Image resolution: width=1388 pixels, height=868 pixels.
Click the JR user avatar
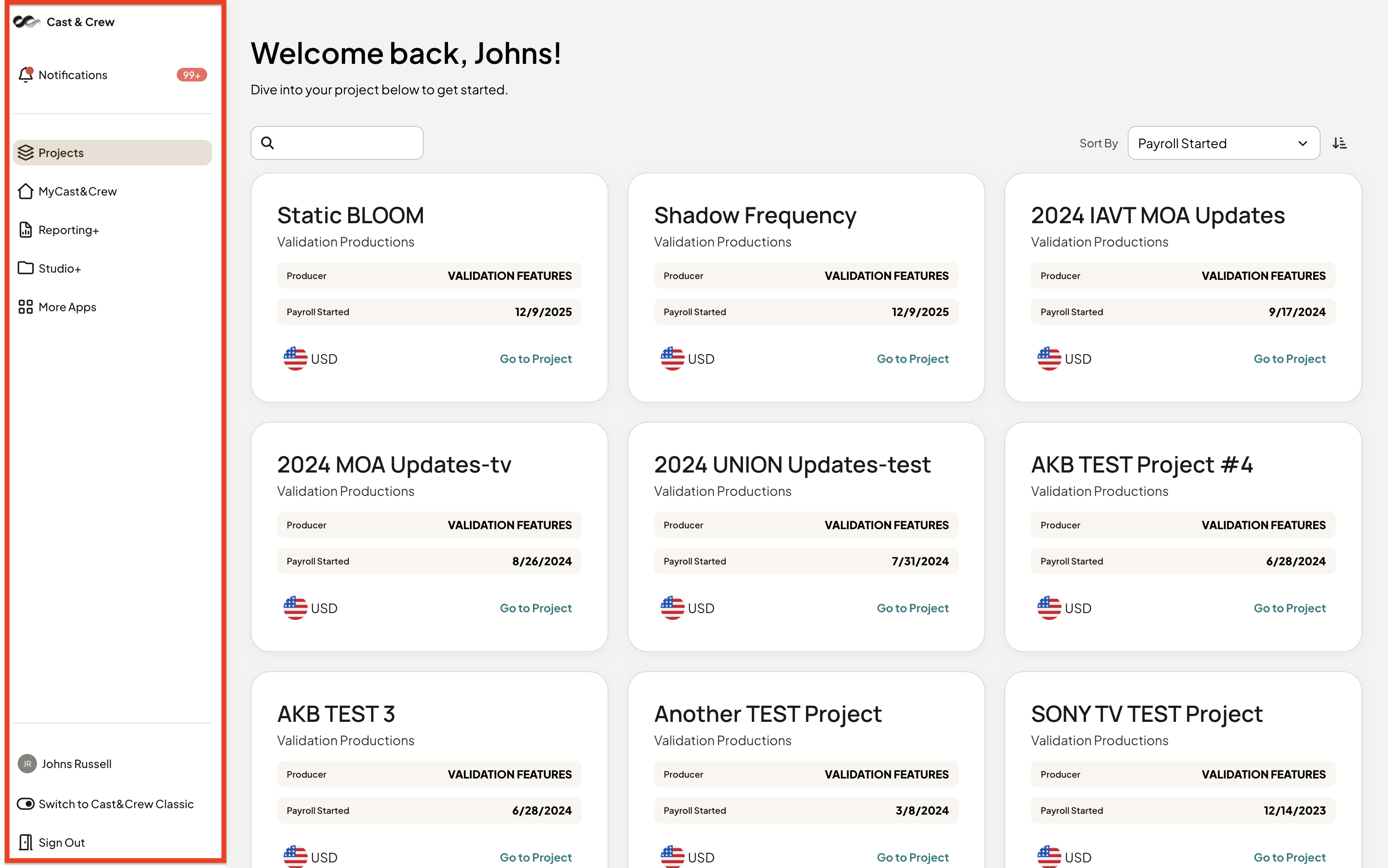tap(27, 764)
